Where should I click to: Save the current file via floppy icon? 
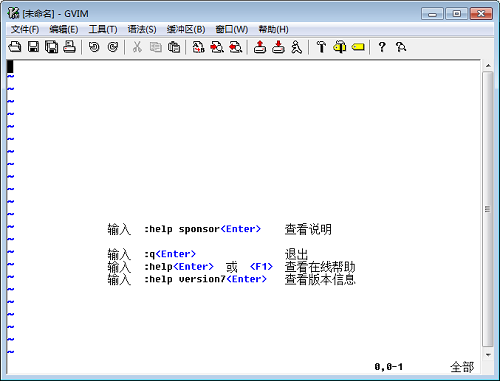tap(33, 47)
